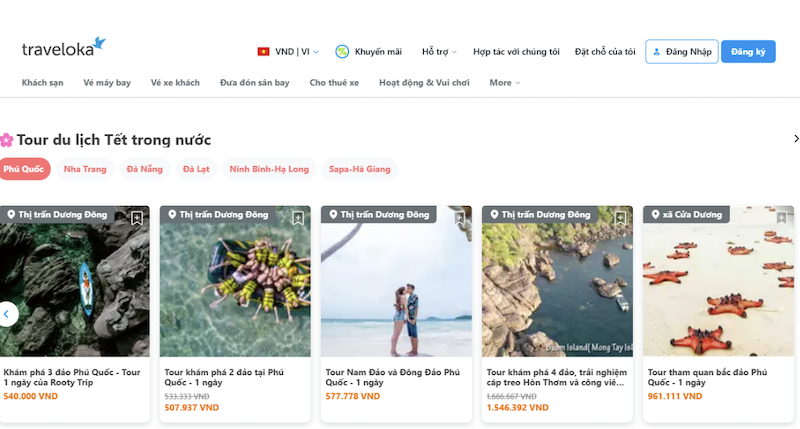Go to Vé máy bay section
Image resolution: width=800 pixels, height=429 pixels.
pos(107,83)
